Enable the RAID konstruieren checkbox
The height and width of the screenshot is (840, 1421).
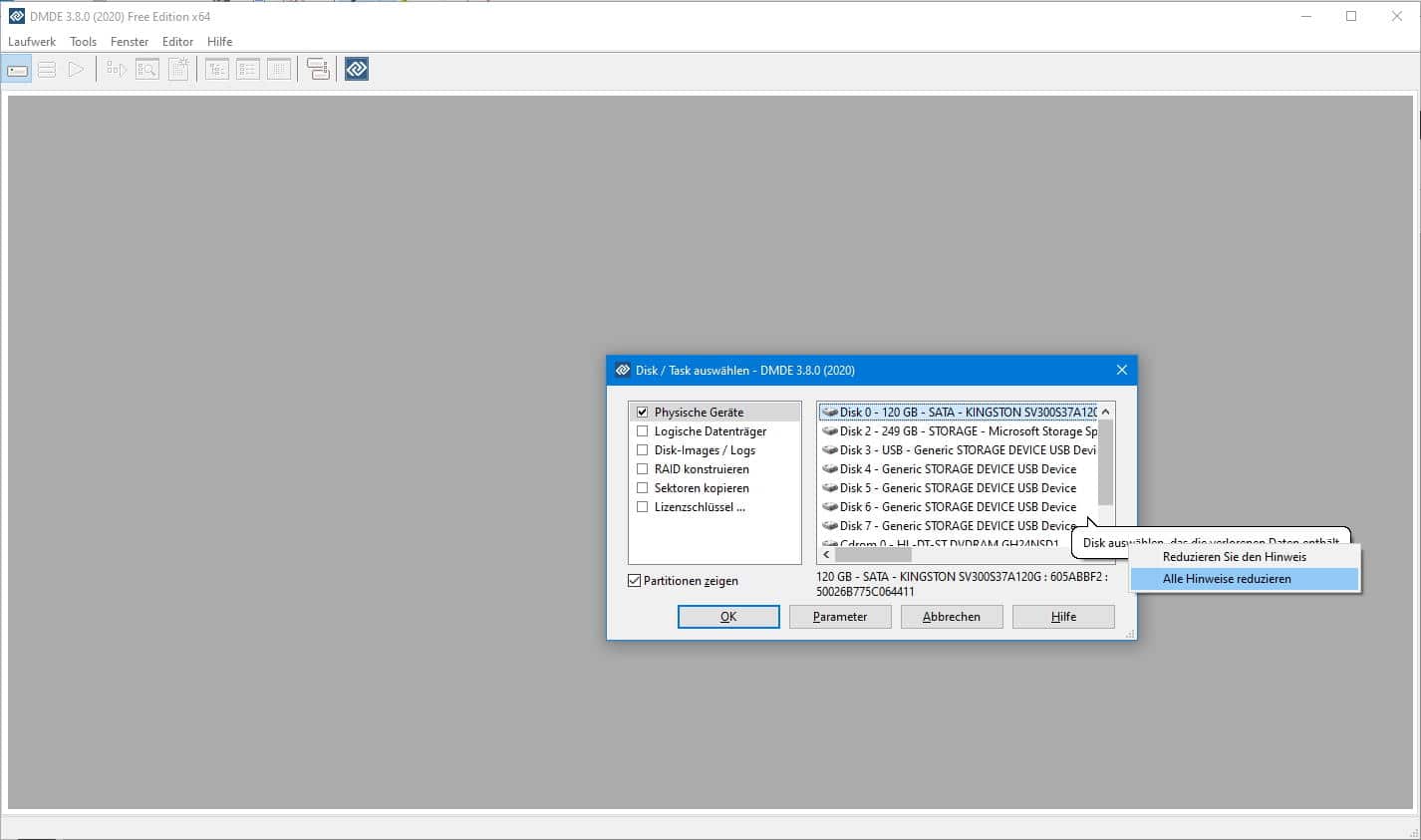click(643, 469)
